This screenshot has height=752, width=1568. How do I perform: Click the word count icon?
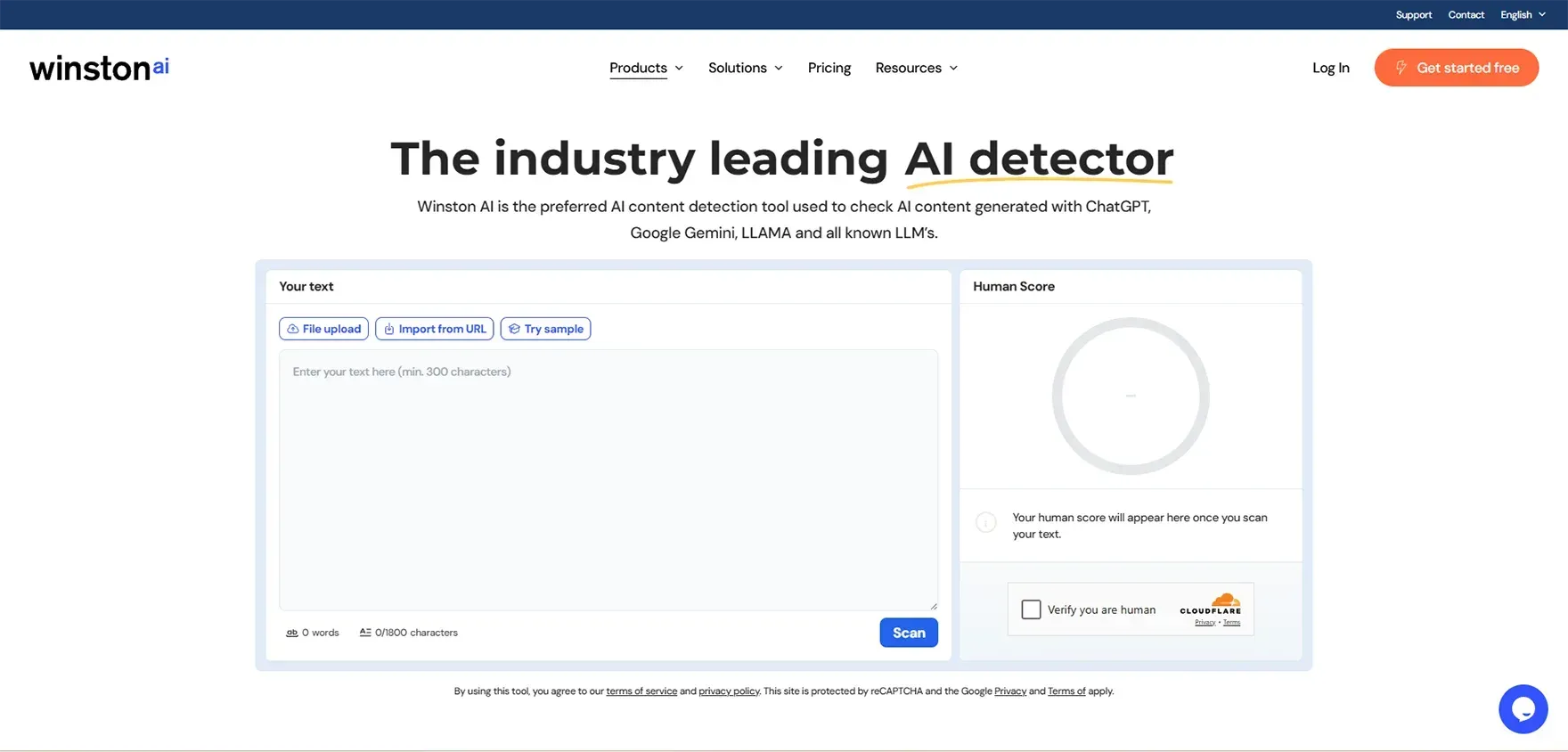[x=291, y=633]
